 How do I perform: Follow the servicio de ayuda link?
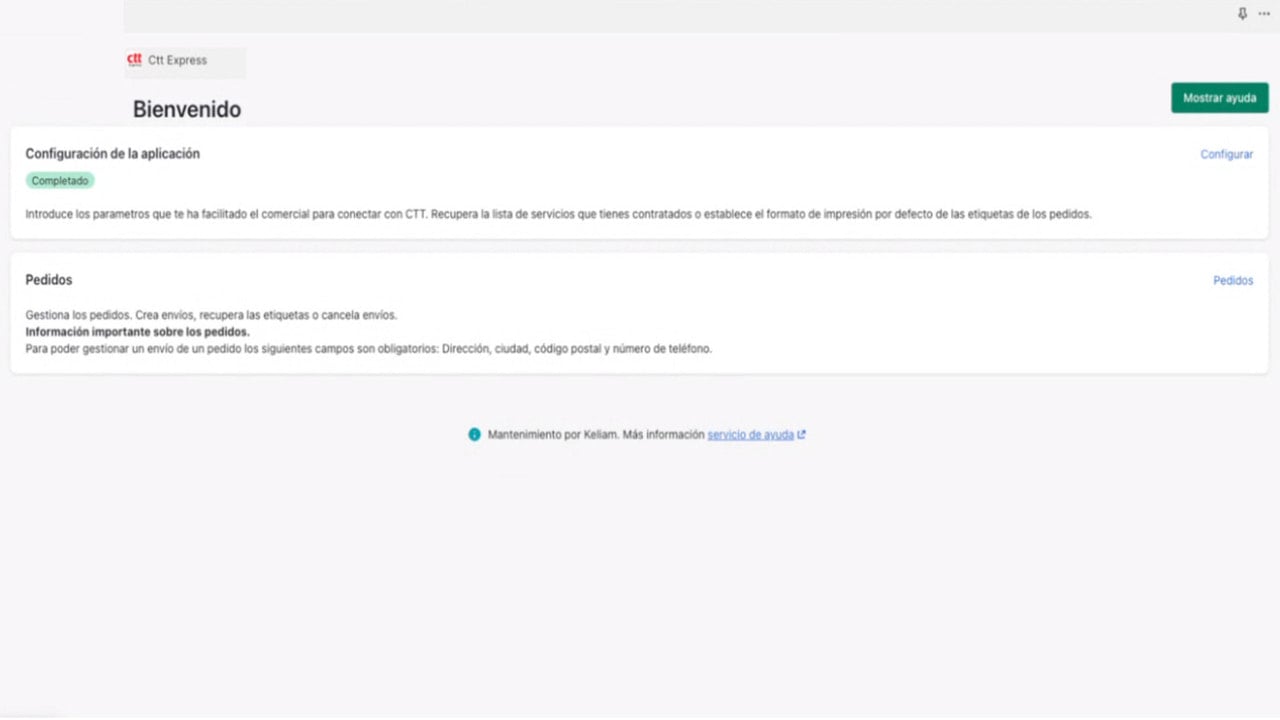[751, 435]
